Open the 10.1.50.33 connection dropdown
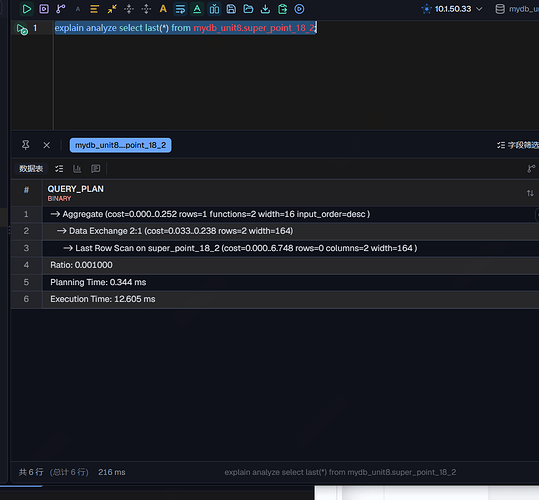 coord(452,9)
